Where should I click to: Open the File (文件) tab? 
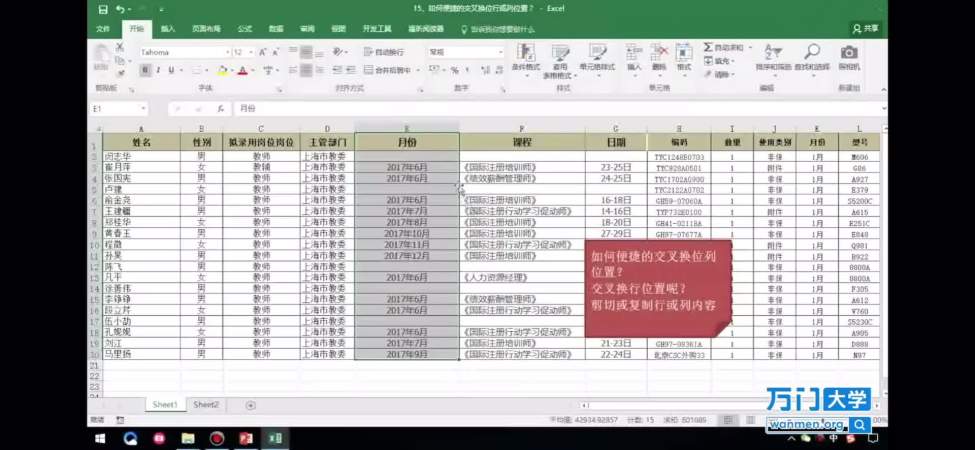pyautogui.click(x=103, y=29)
